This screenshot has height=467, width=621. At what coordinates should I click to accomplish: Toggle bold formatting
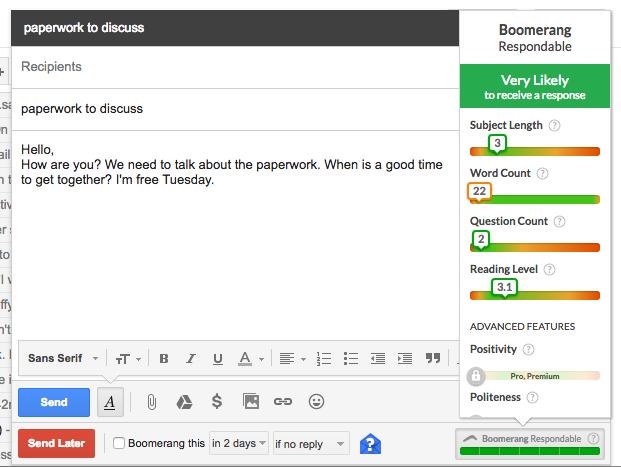coord(164,359)
